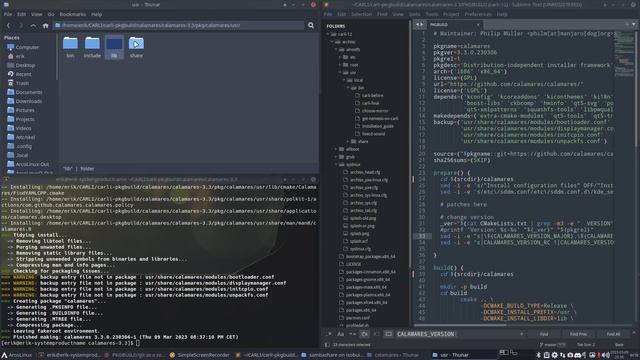Toggle in-selection option in find bar
Screen dimensions: 640x360
tap(376, 334)
